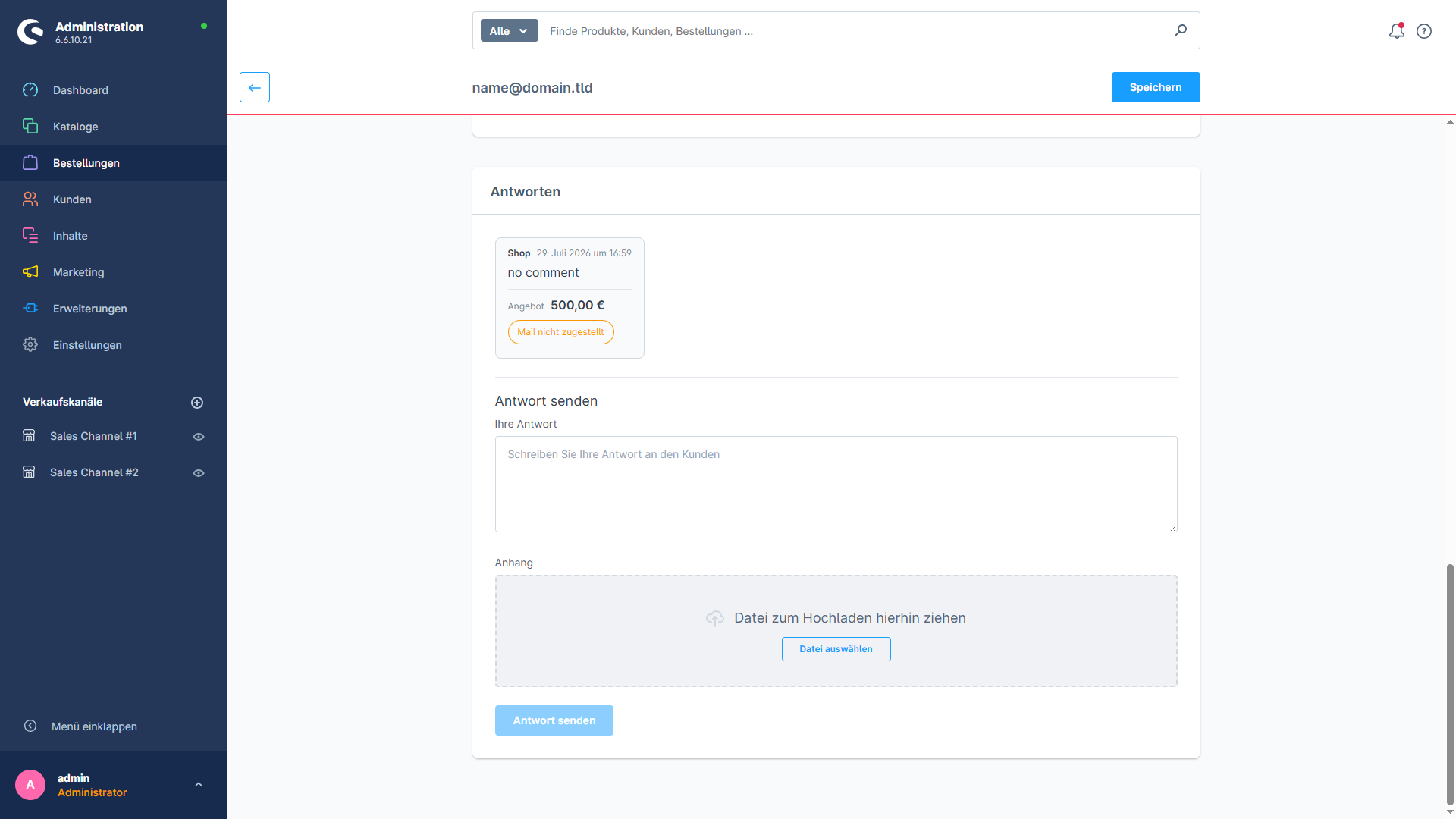Click the Datei auswählen button
Screen dimensions: 1456x819
click(836, 649)
